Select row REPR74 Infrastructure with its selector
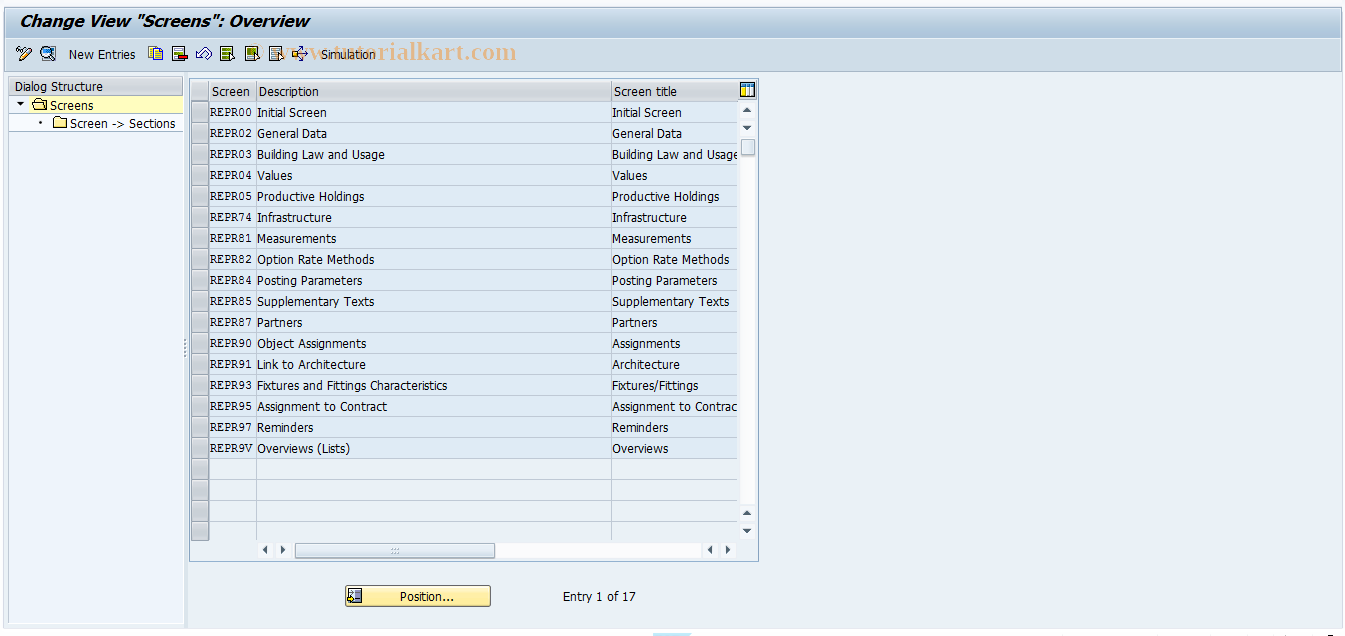1345x636 pixels. click(x=200, y=217)
